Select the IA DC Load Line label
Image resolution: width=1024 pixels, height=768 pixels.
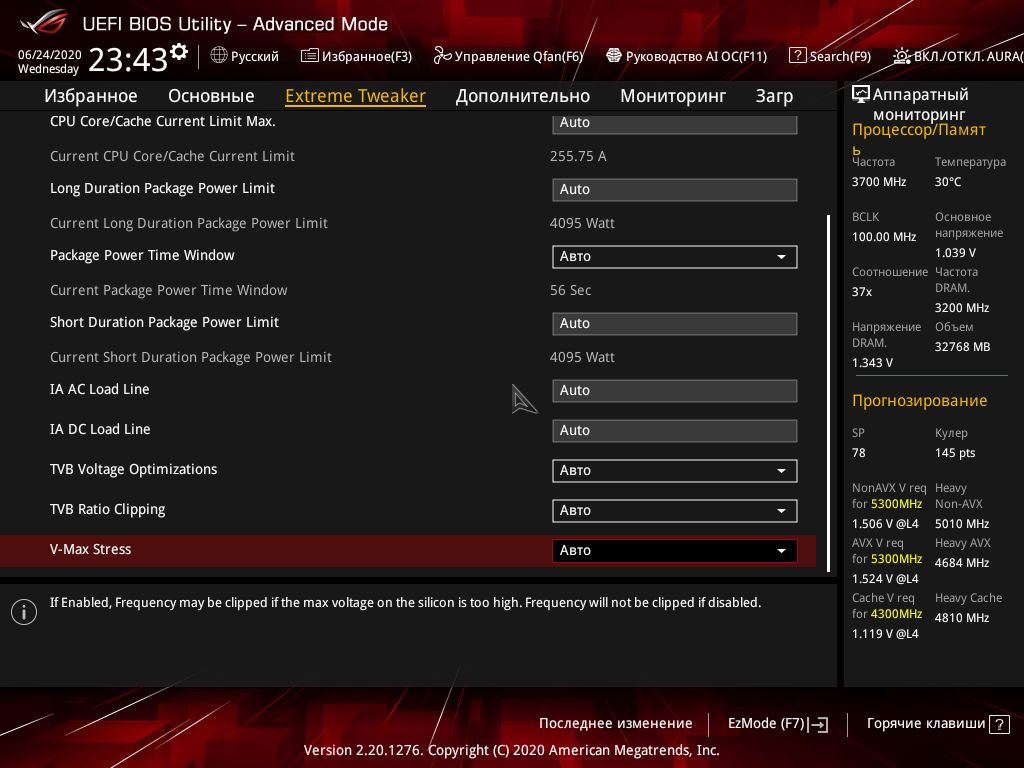pyautogui.click(x=100, y=429)
